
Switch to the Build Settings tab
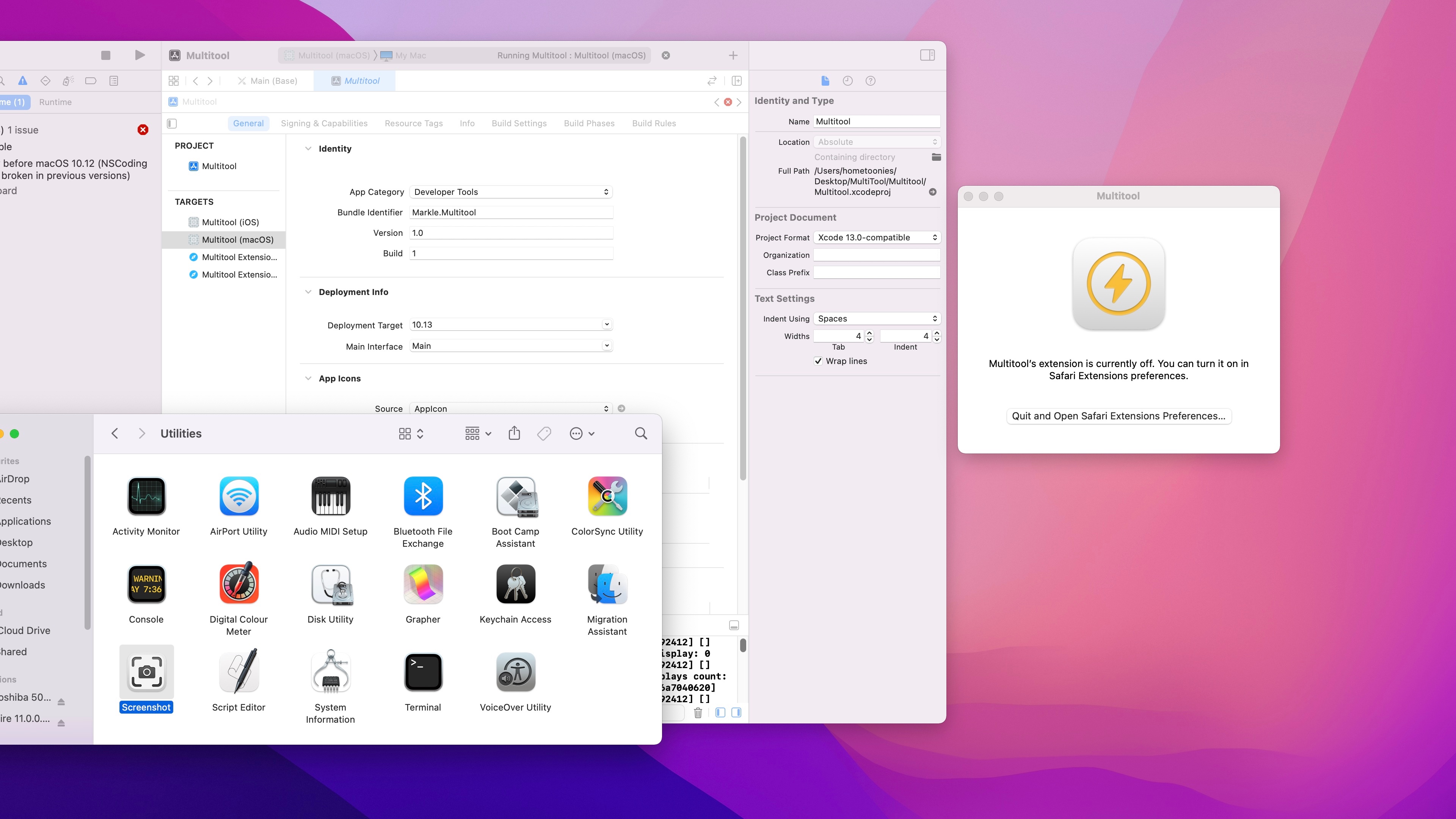518,123
